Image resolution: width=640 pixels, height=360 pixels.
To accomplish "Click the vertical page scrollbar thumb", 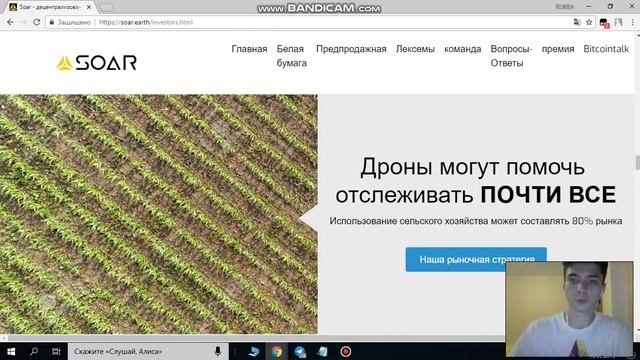I will coord(637,162).
